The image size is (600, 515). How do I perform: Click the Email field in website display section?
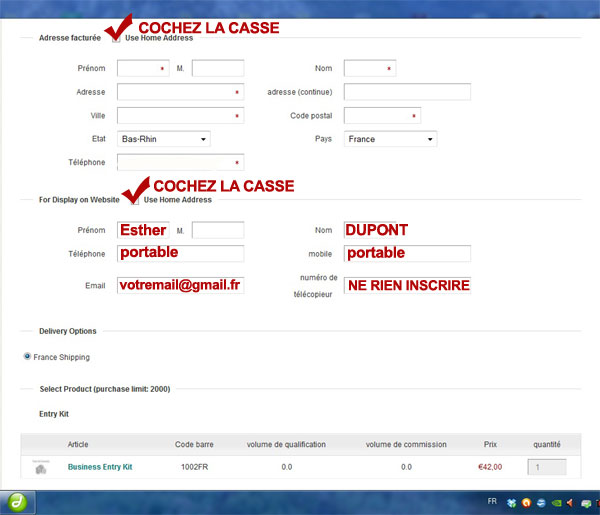(x=180, y=285)
